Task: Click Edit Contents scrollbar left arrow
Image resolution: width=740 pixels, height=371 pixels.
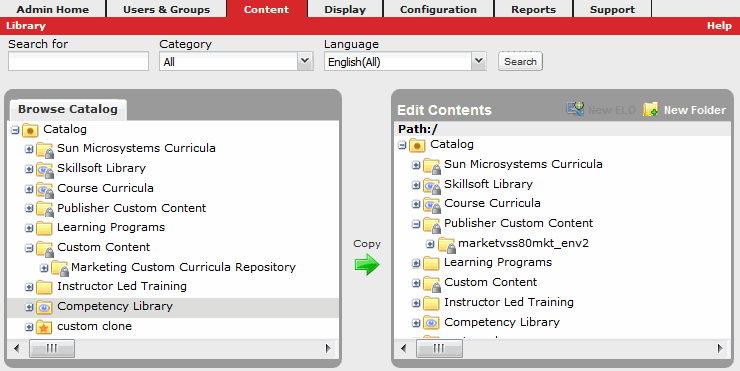Action: [403, 348]
